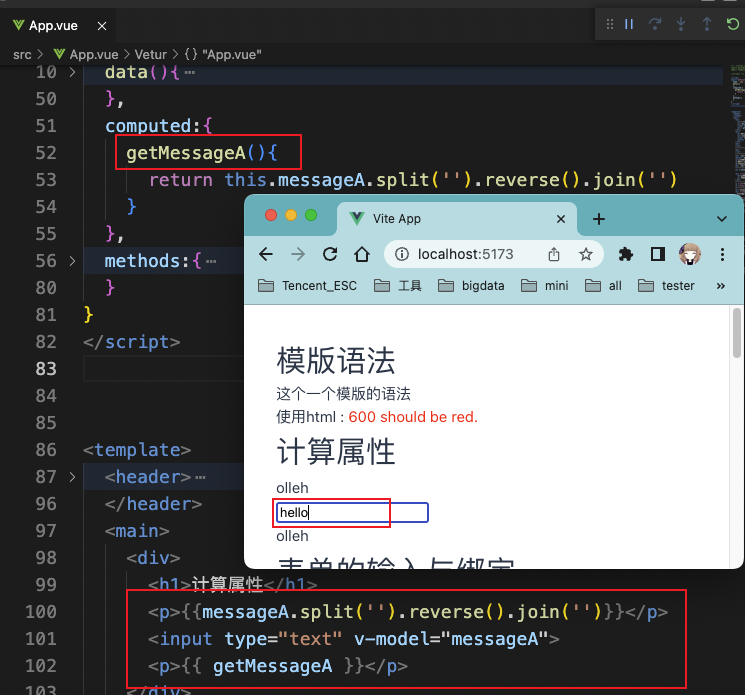Screen dimensions: 745x695
Task: Open the browser profile avatar
Action: (x=689, y=254)
